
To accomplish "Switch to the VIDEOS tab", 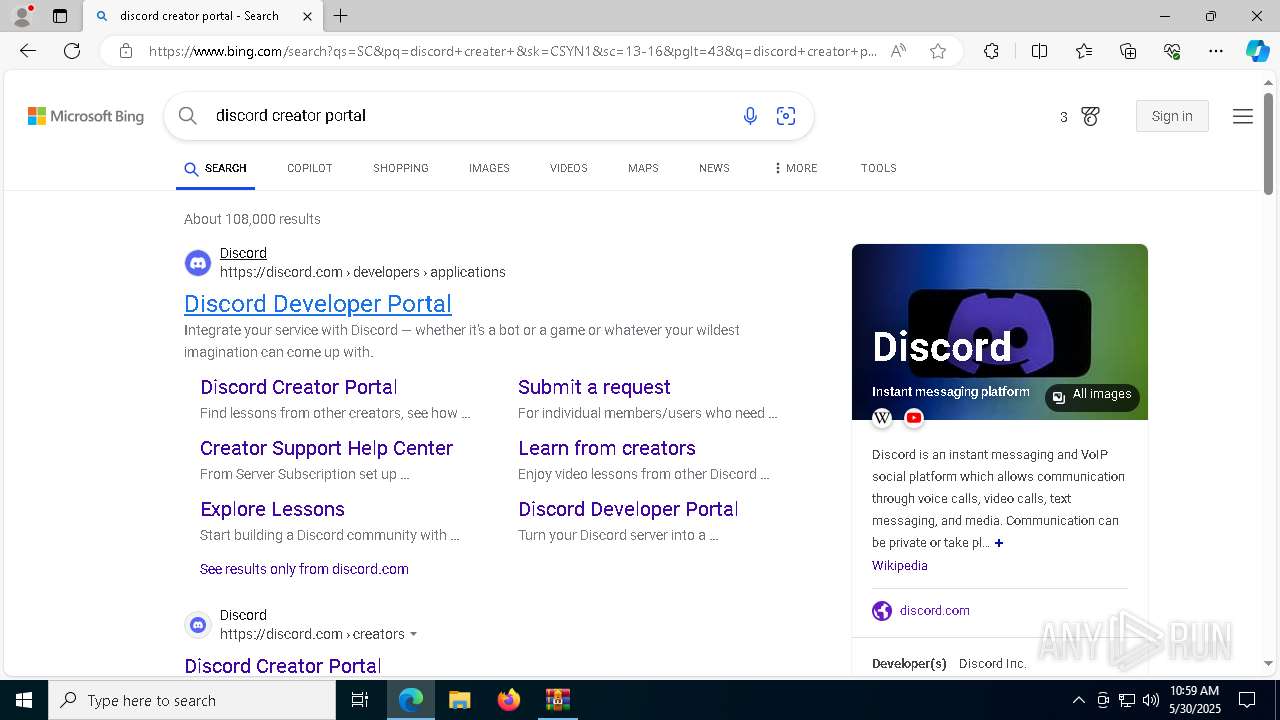I will click(x=569, y=168).
